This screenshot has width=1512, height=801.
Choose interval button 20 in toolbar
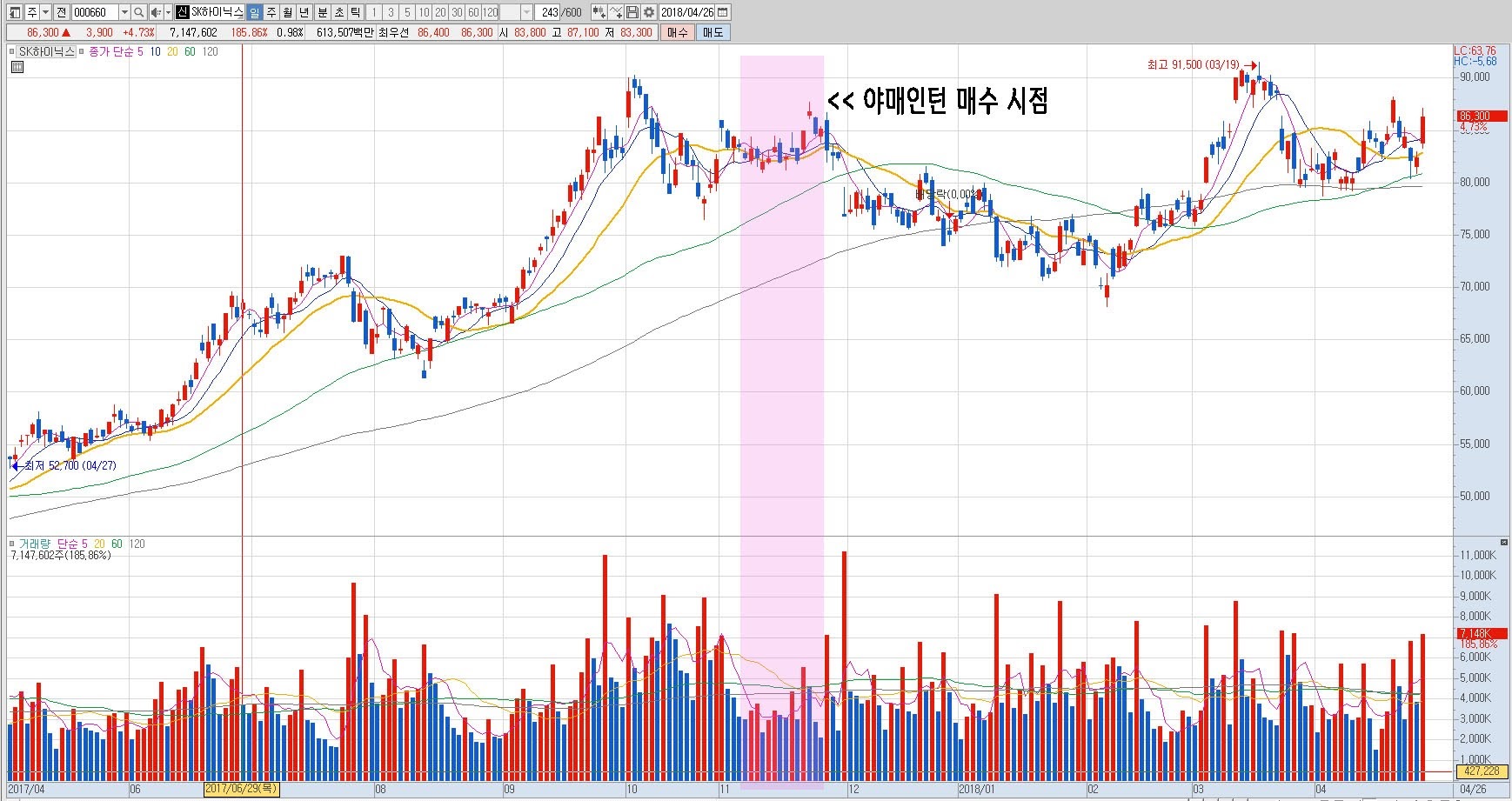[x=440, y=12]
